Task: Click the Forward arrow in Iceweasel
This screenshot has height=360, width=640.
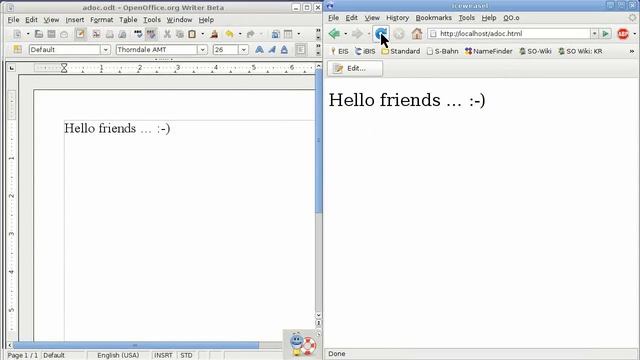Action: 357,34
